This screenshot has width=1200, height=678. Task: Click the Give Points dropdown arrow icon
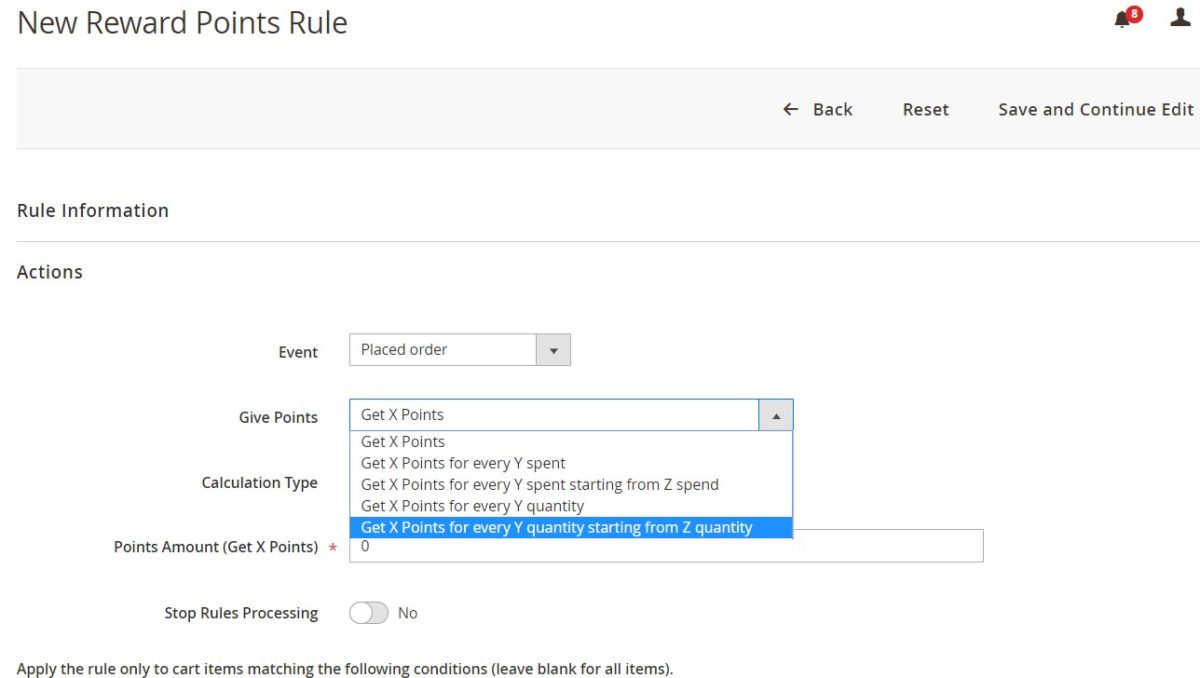(x=777, y=414)
